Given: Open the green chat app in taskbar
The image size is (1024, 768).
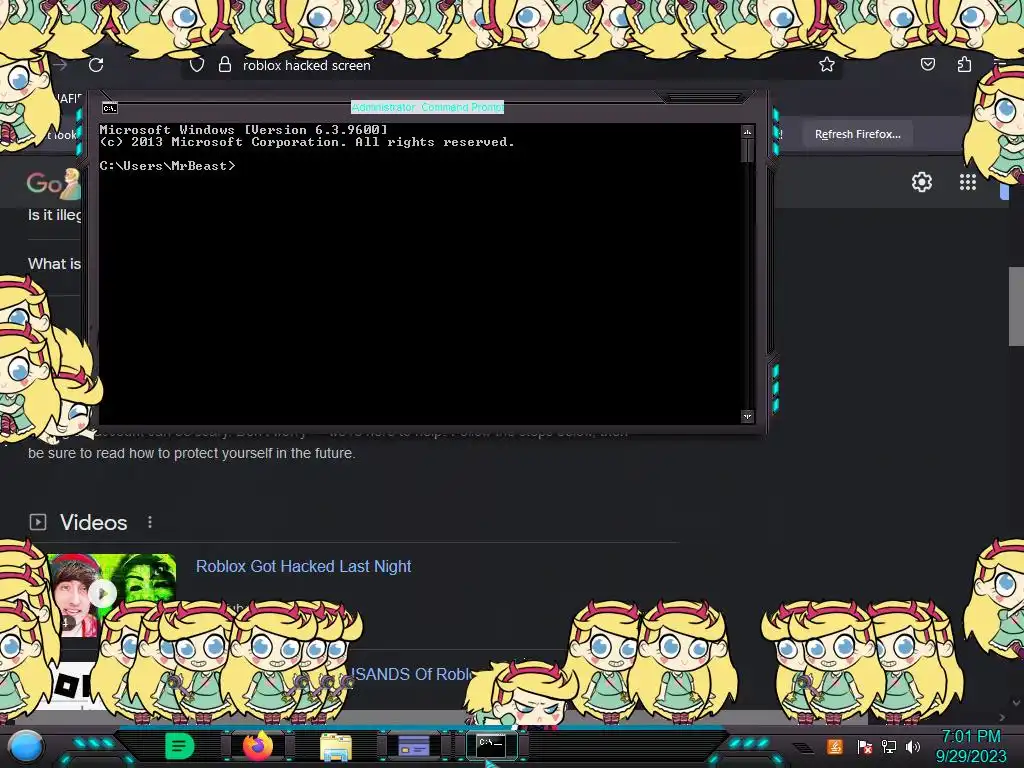Looking at the screenshot, I should [180, 746].
